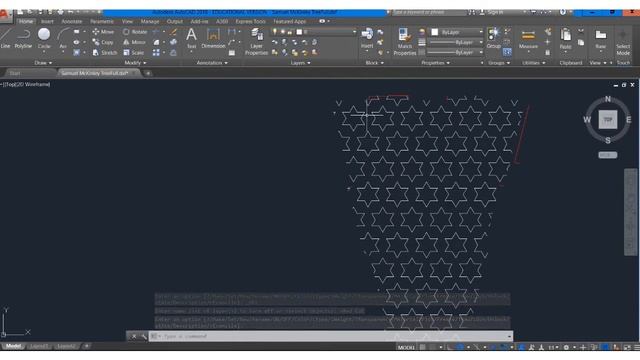The height and width of the screenshot is (360, 640).
Task: Activate the Mirror command
Action: (134, 42)
